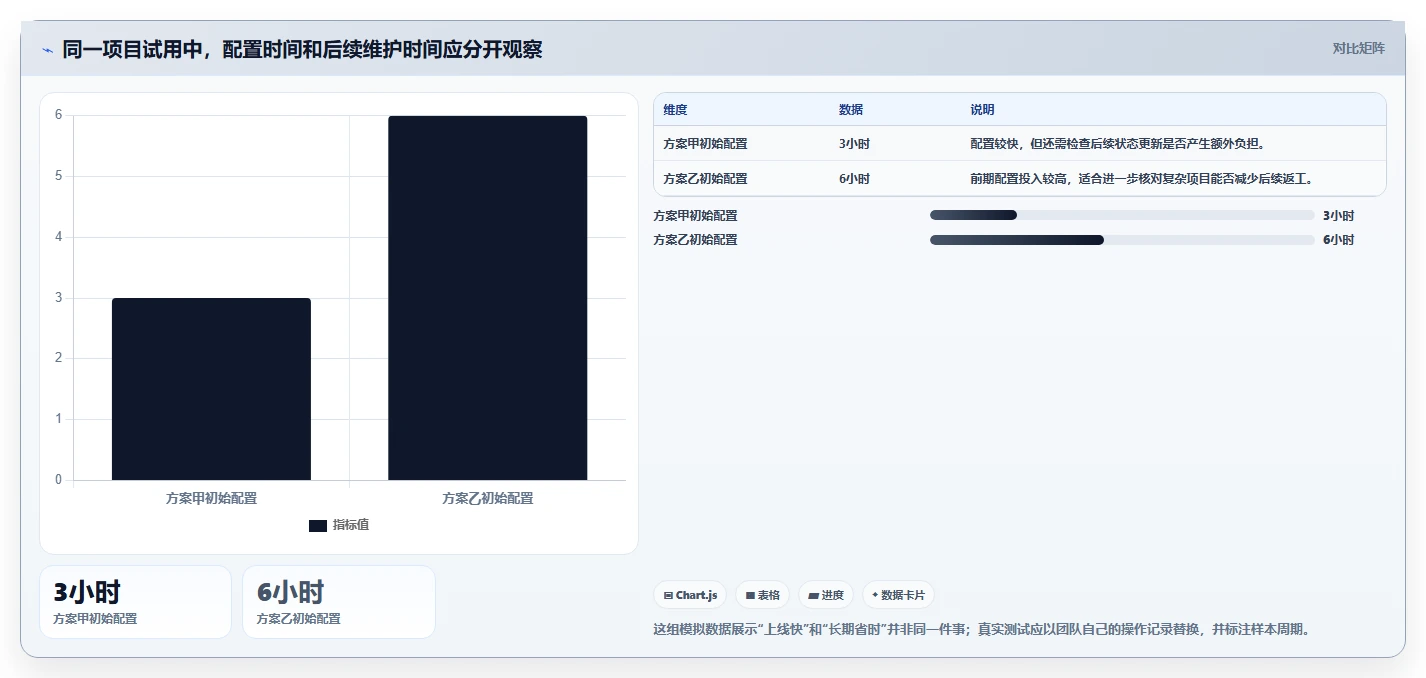
Task: Click the 数据 column header
Action: coord(851,110)
